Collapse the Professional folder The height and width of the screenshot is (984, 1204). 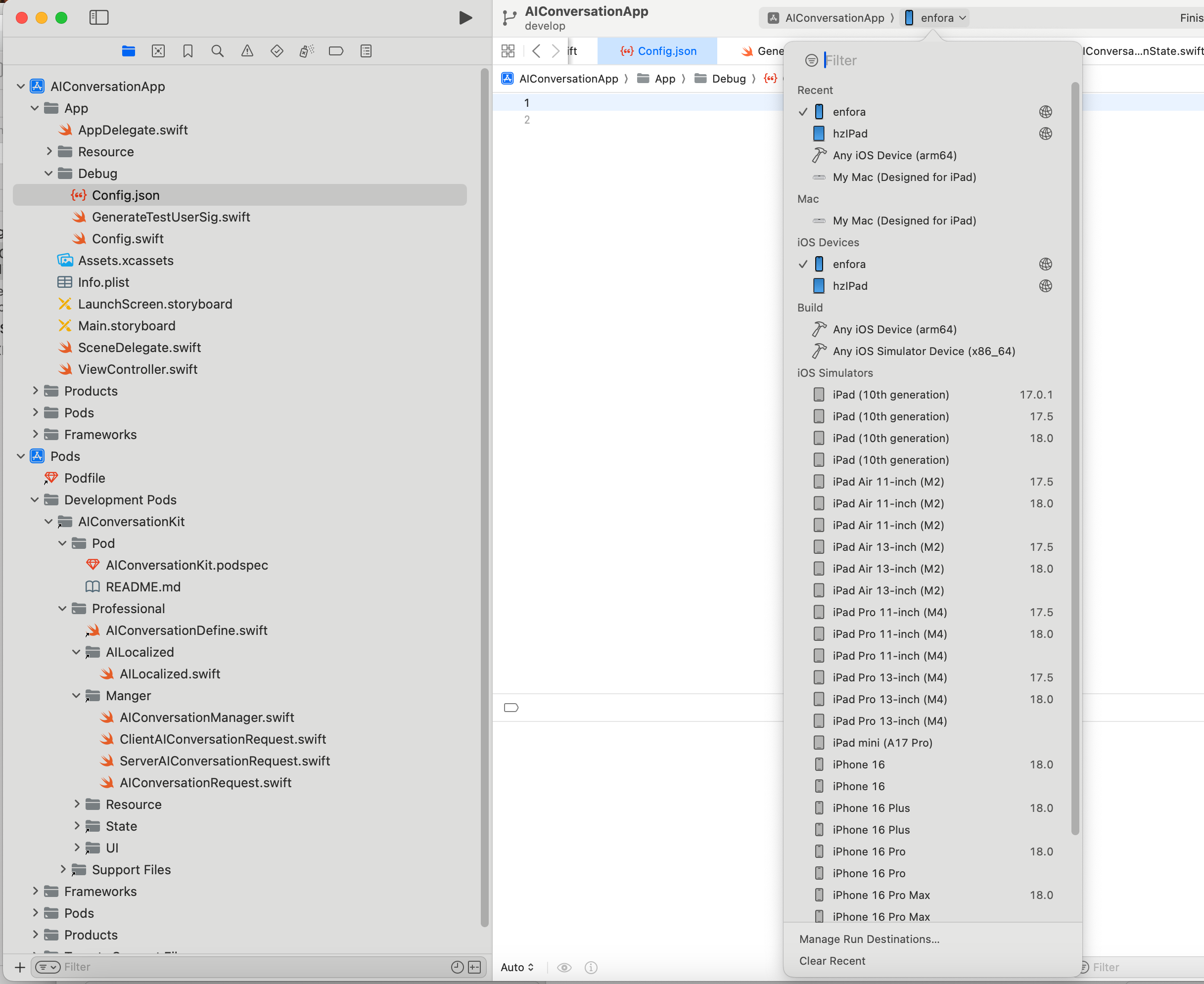tap(62, 608)
